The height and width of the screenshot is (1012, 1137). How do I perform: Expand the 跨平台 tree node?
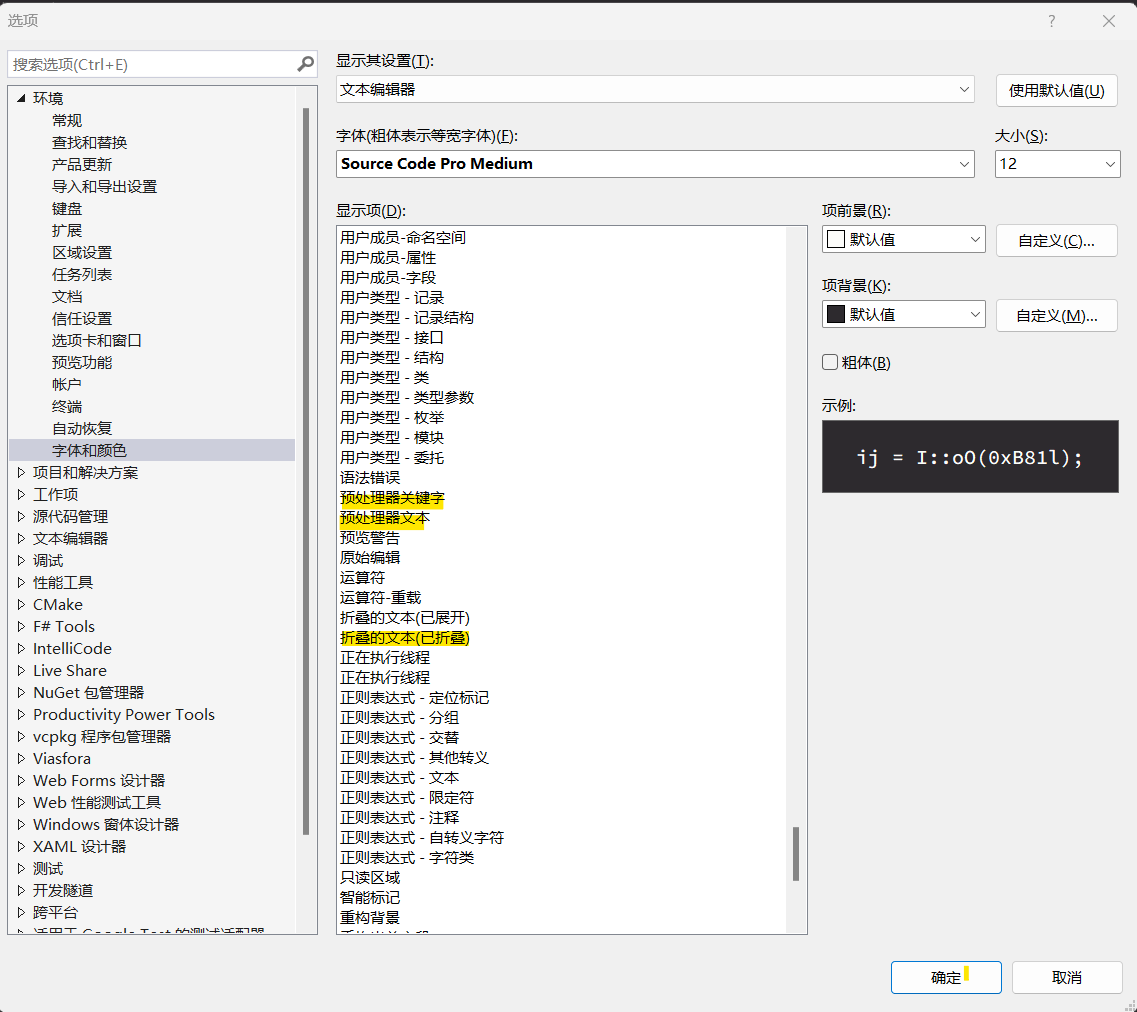[21, 913]
